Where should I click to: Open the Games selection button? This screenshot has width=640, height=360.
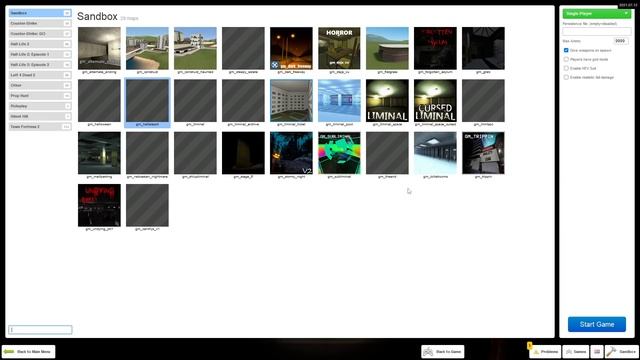pos(576,351)
